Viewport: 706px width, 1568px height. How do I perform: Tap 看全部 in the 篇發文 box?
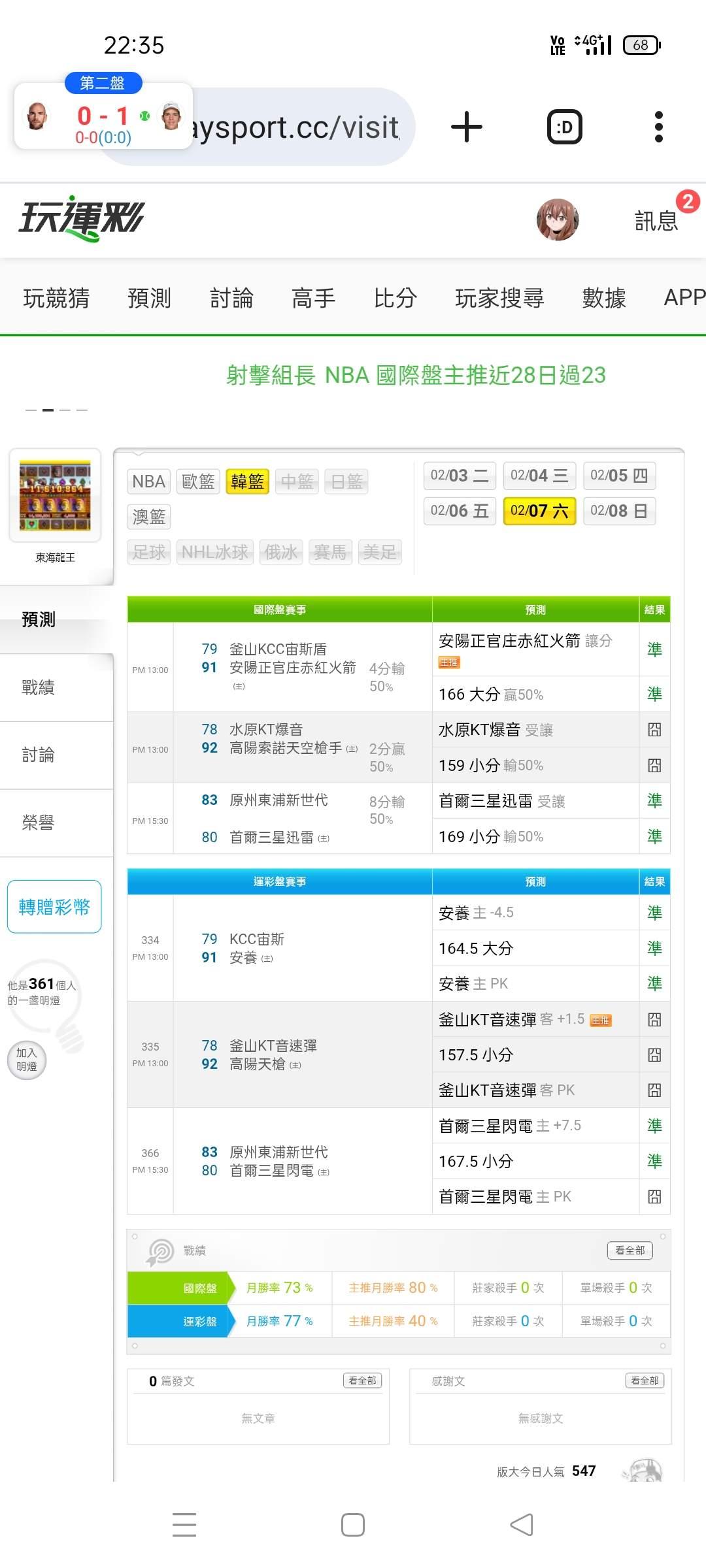point(362,1380)
